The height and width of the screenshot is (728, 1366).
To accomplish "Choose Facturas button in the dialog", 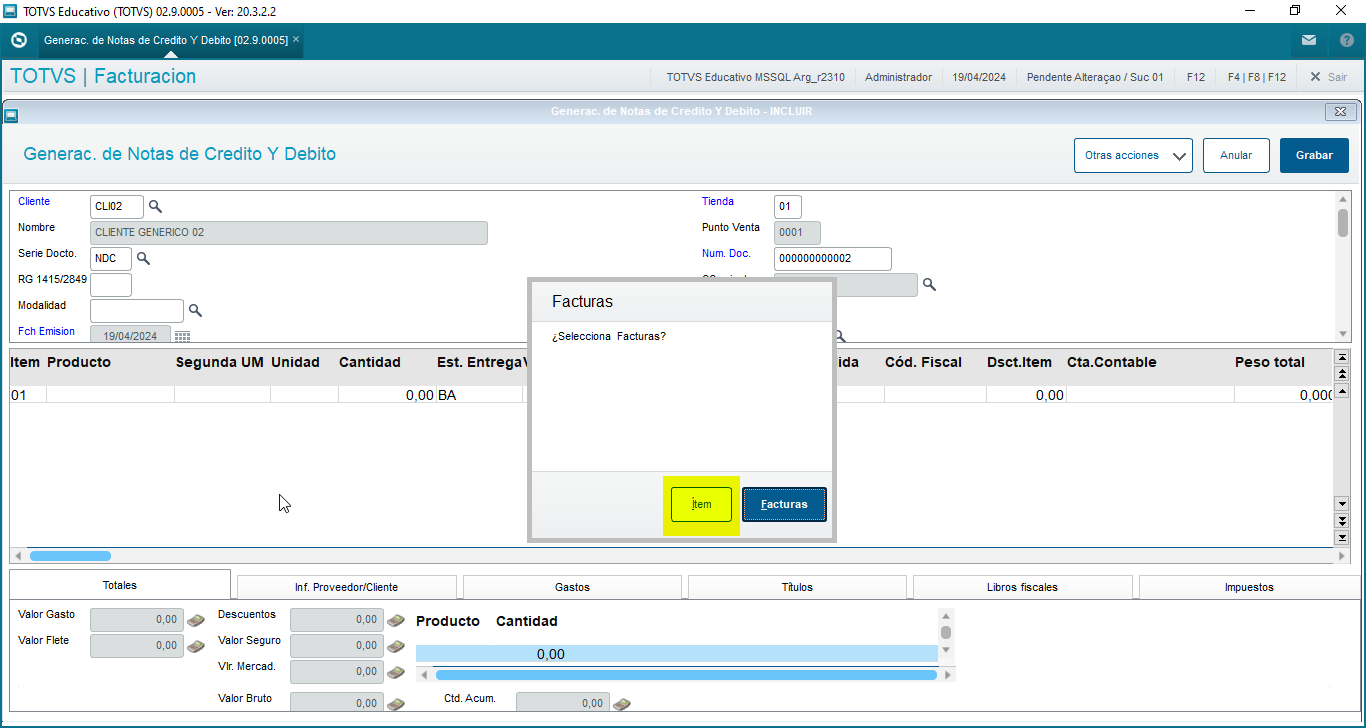I will tap(784, 504).
